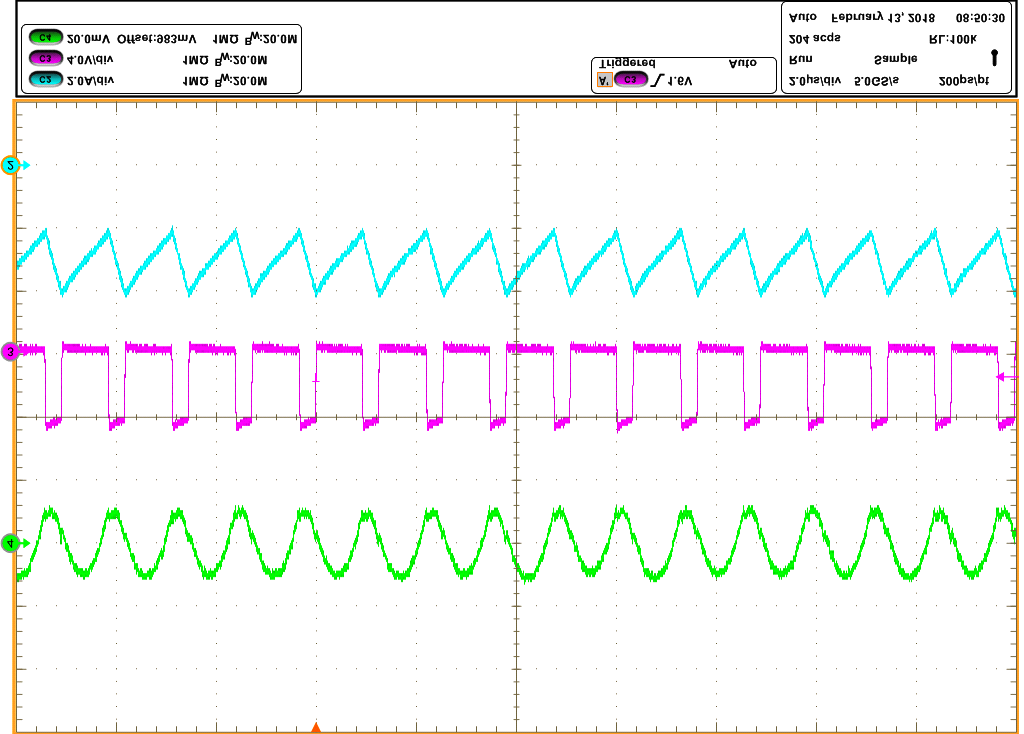1024x734 pixels.
Task: Click the magenta C3 channel badge in channel list
Action: tap(46, 59)
